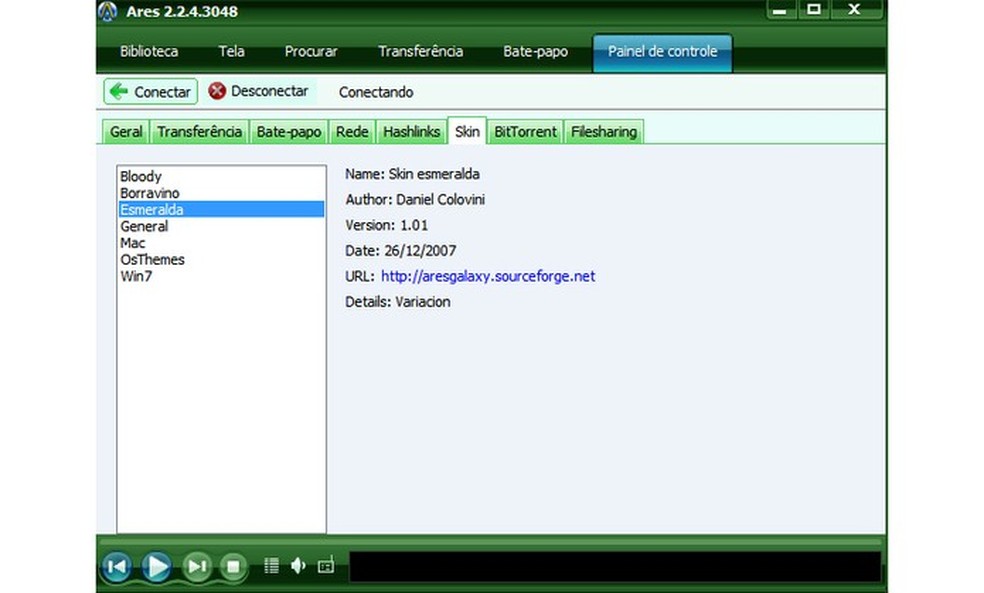
Task: Click the previous track button
Action: click(117, 567)
